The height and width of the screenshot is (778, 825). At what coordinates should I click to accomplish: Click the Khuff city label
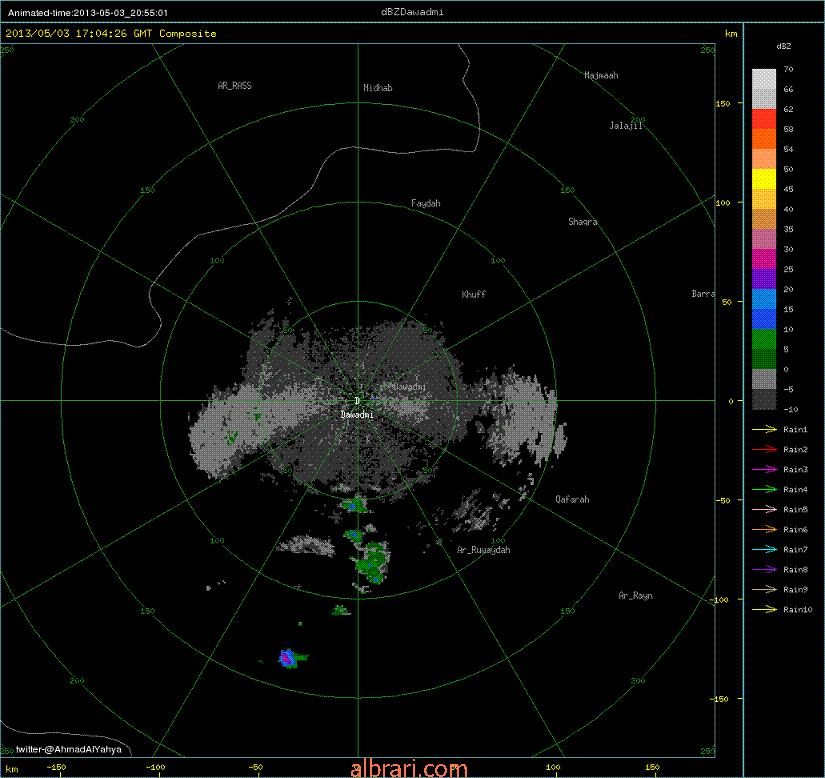click(474, 295)
